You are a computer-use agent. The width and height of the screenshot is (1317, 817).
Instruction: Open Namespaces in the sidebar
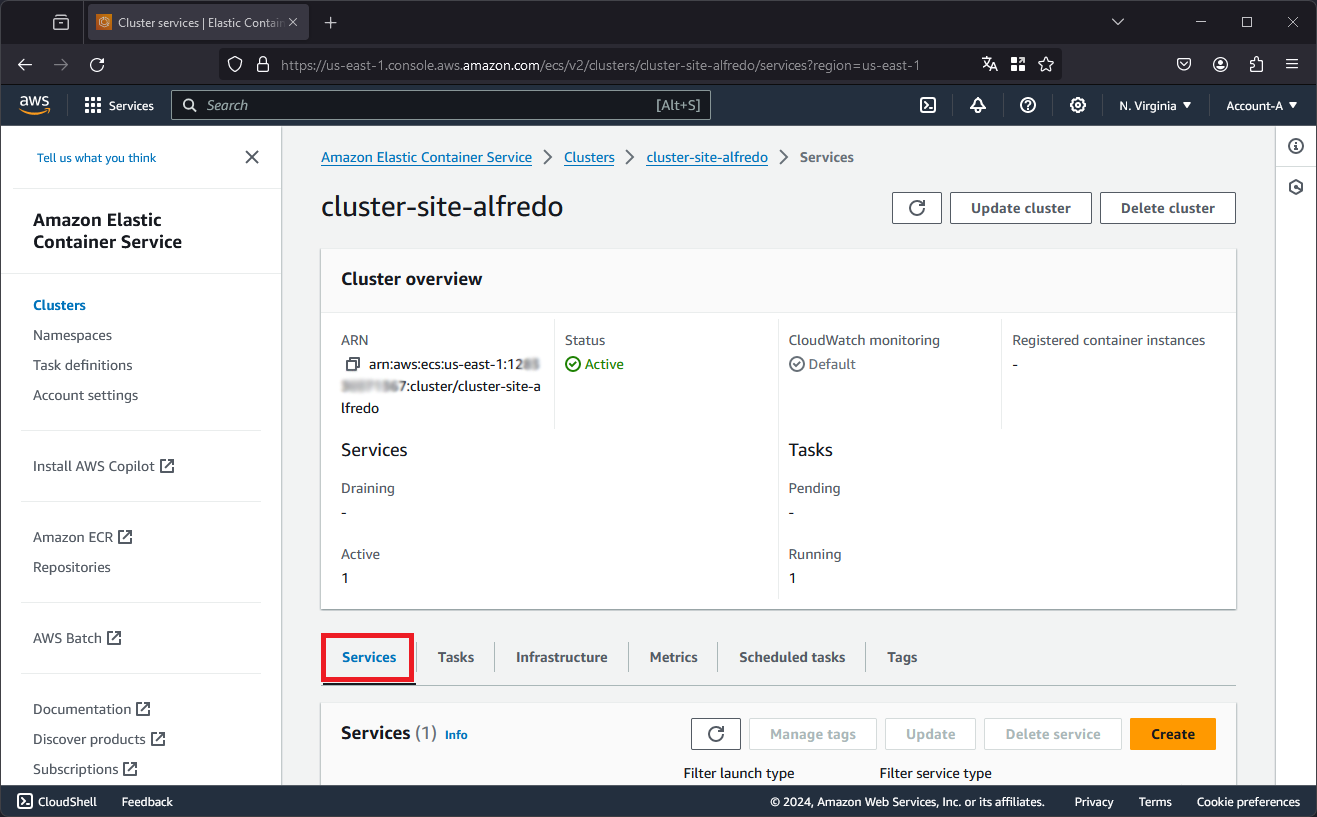click(x=72, y=335)
